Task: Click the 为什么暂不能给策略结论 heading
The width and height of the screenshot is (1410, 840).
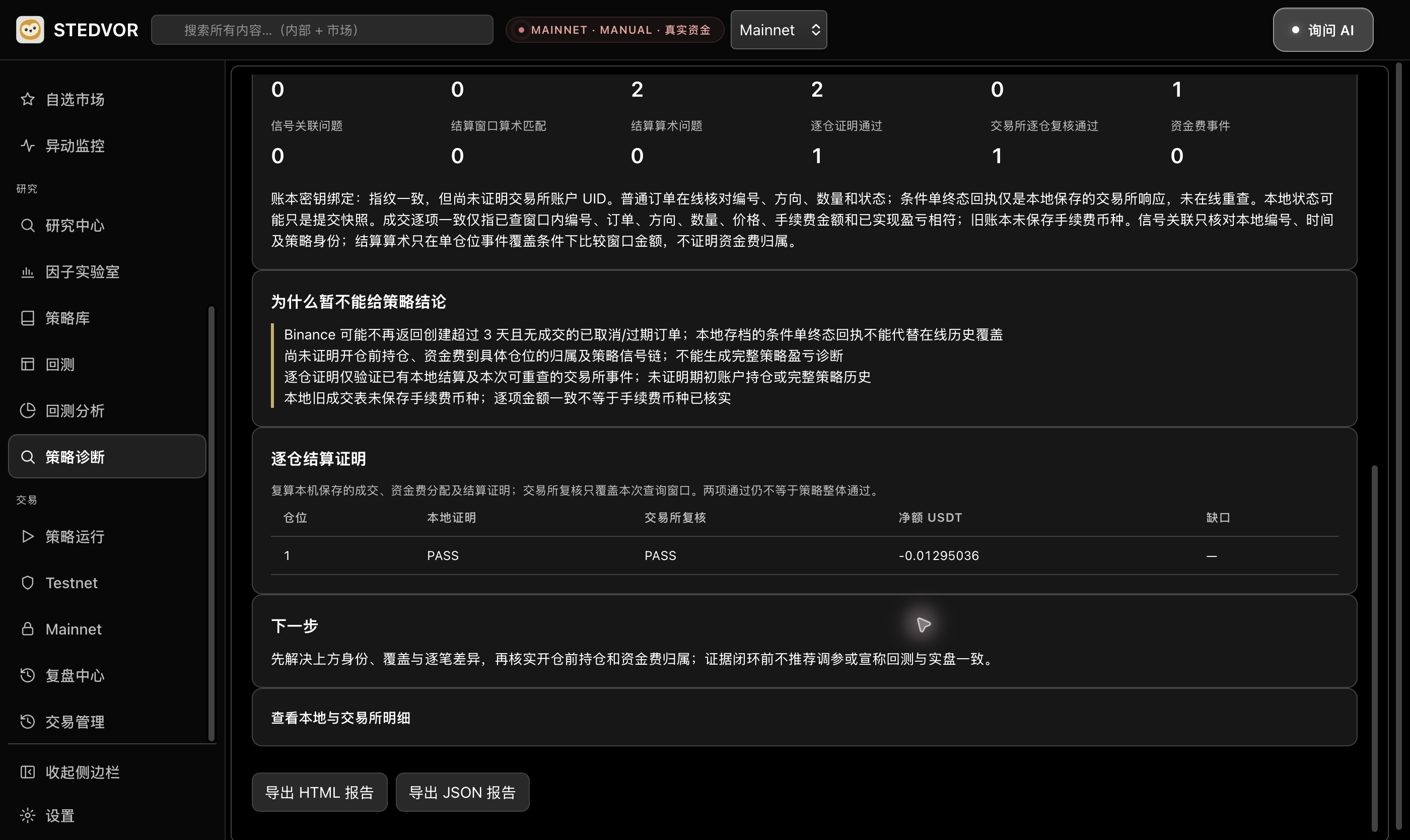Action: (x=359, y=302)
